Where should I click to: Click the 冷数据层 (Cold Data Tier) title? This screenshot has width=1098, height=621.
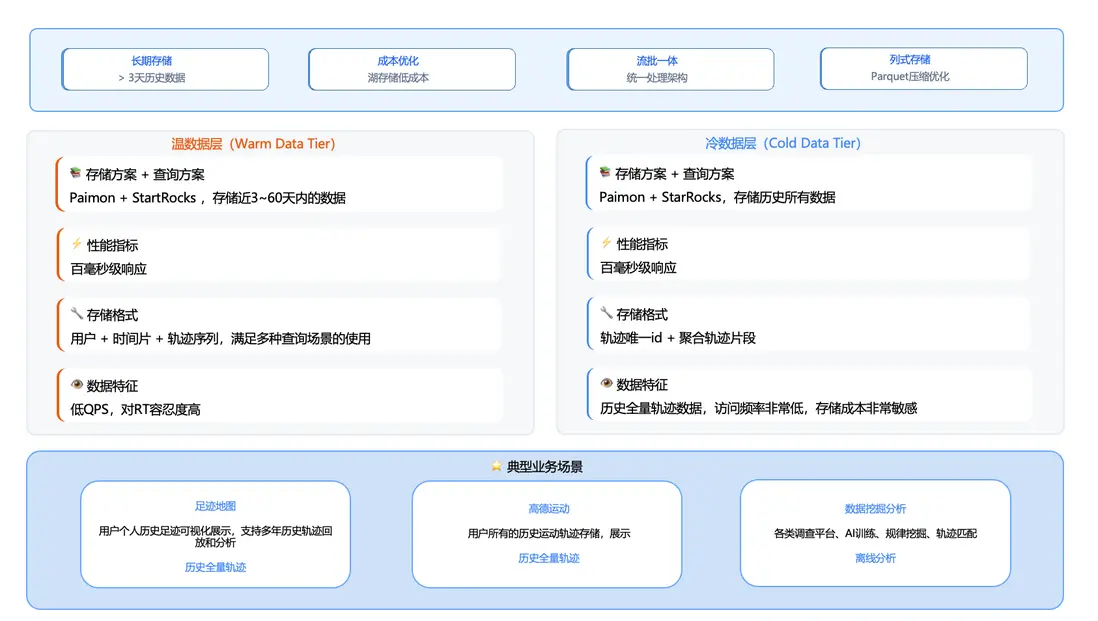(783, 143)
